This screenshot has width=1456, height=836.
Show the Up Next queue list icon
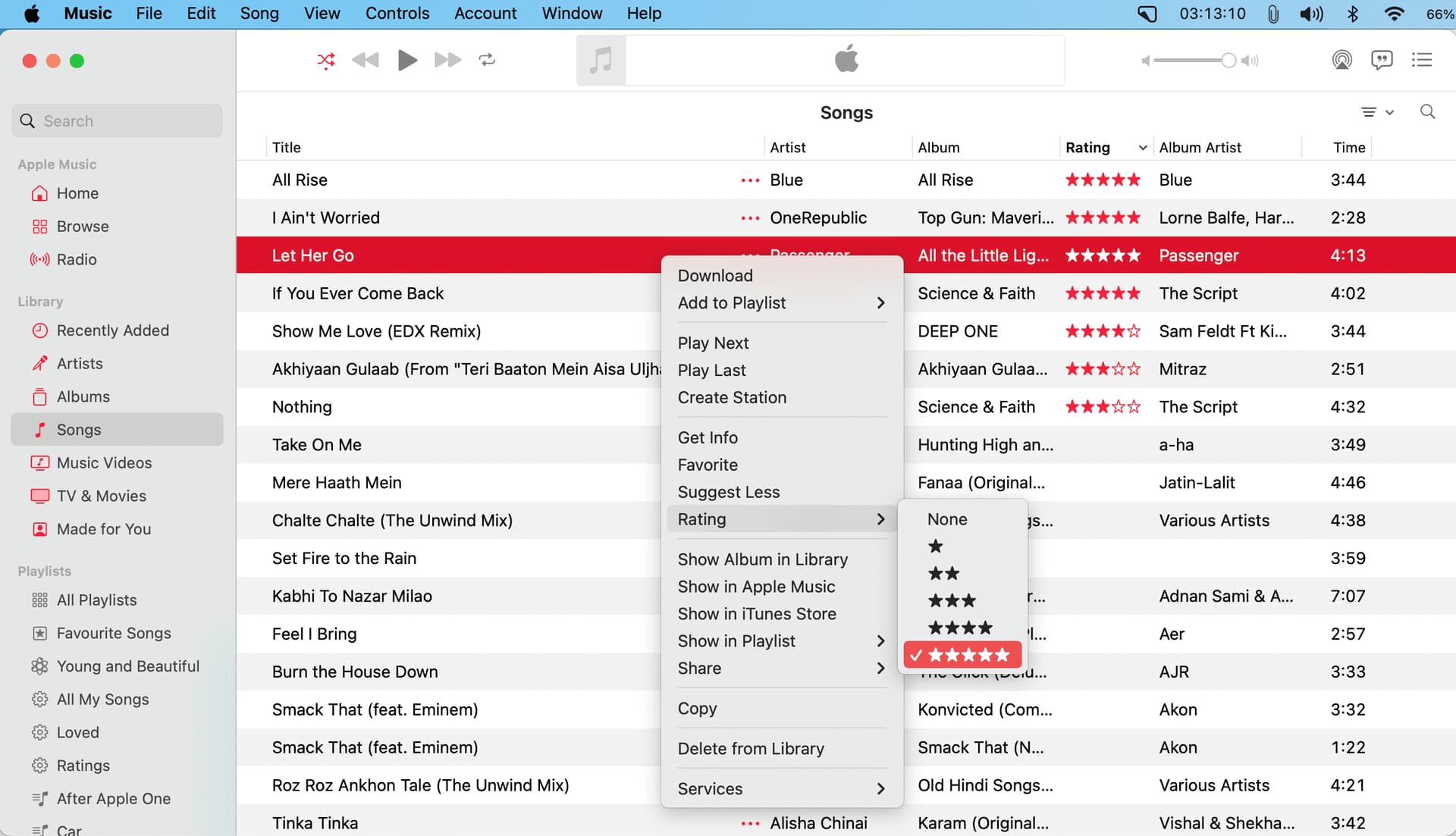(1422, 60)
